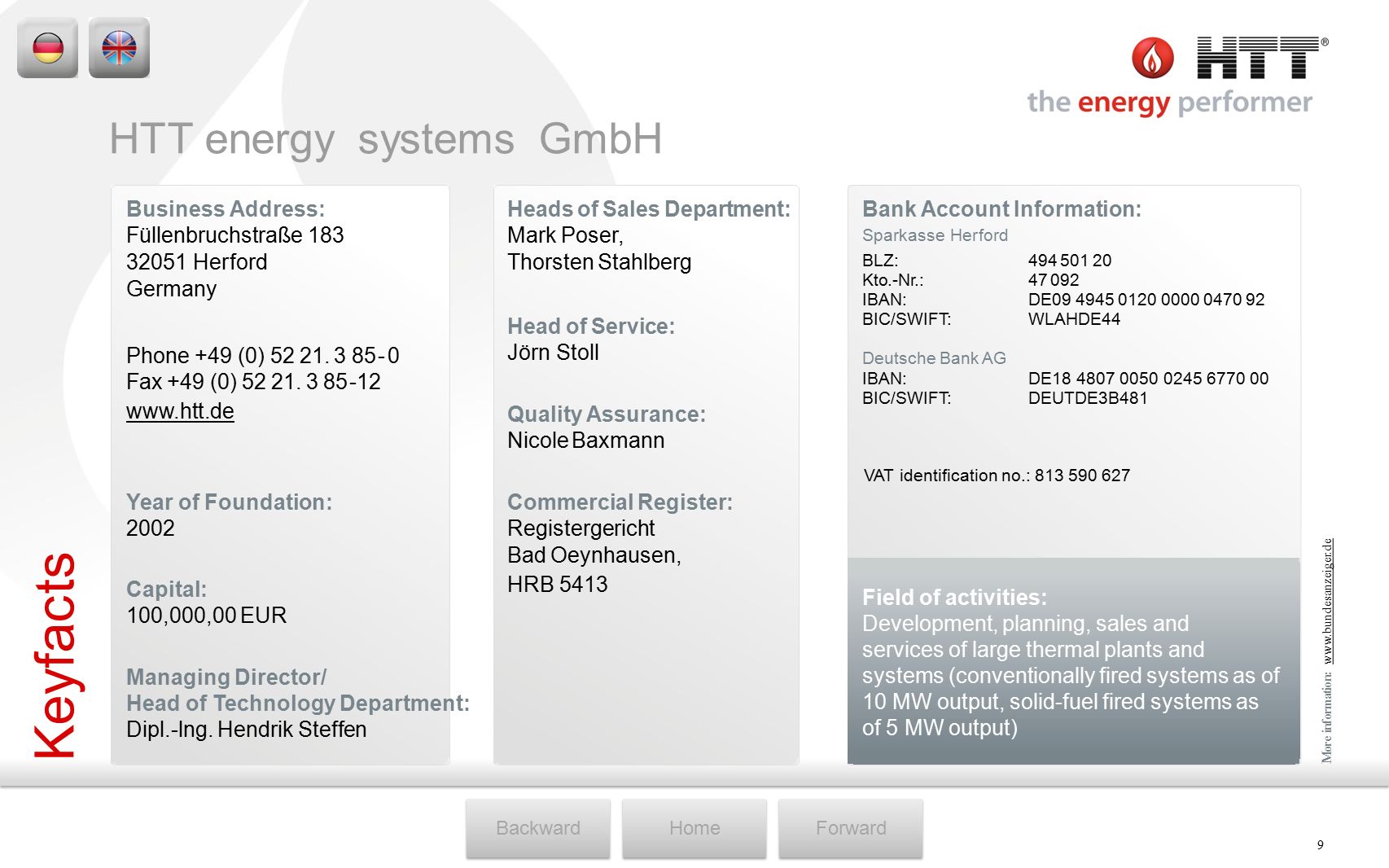Click the BLZ value '494 501 20'
This screenshot has height=868, width=1389.
coord(1070,261)
